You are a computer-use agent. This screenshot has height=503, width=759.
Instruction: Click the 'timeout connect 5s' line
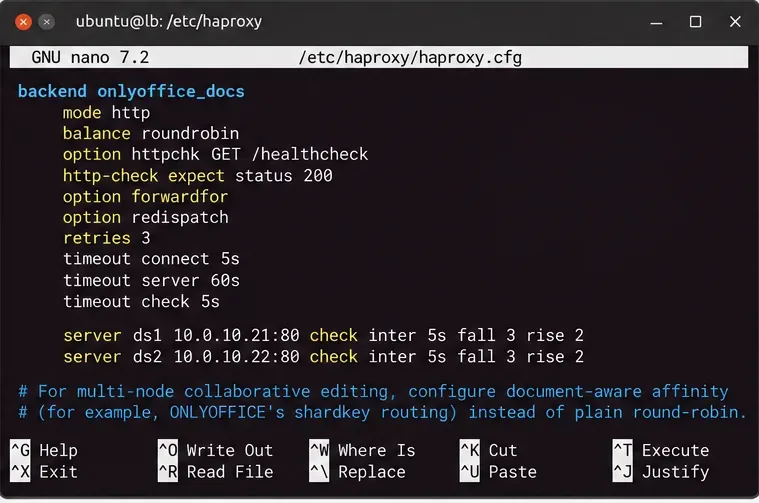(151, 259)
